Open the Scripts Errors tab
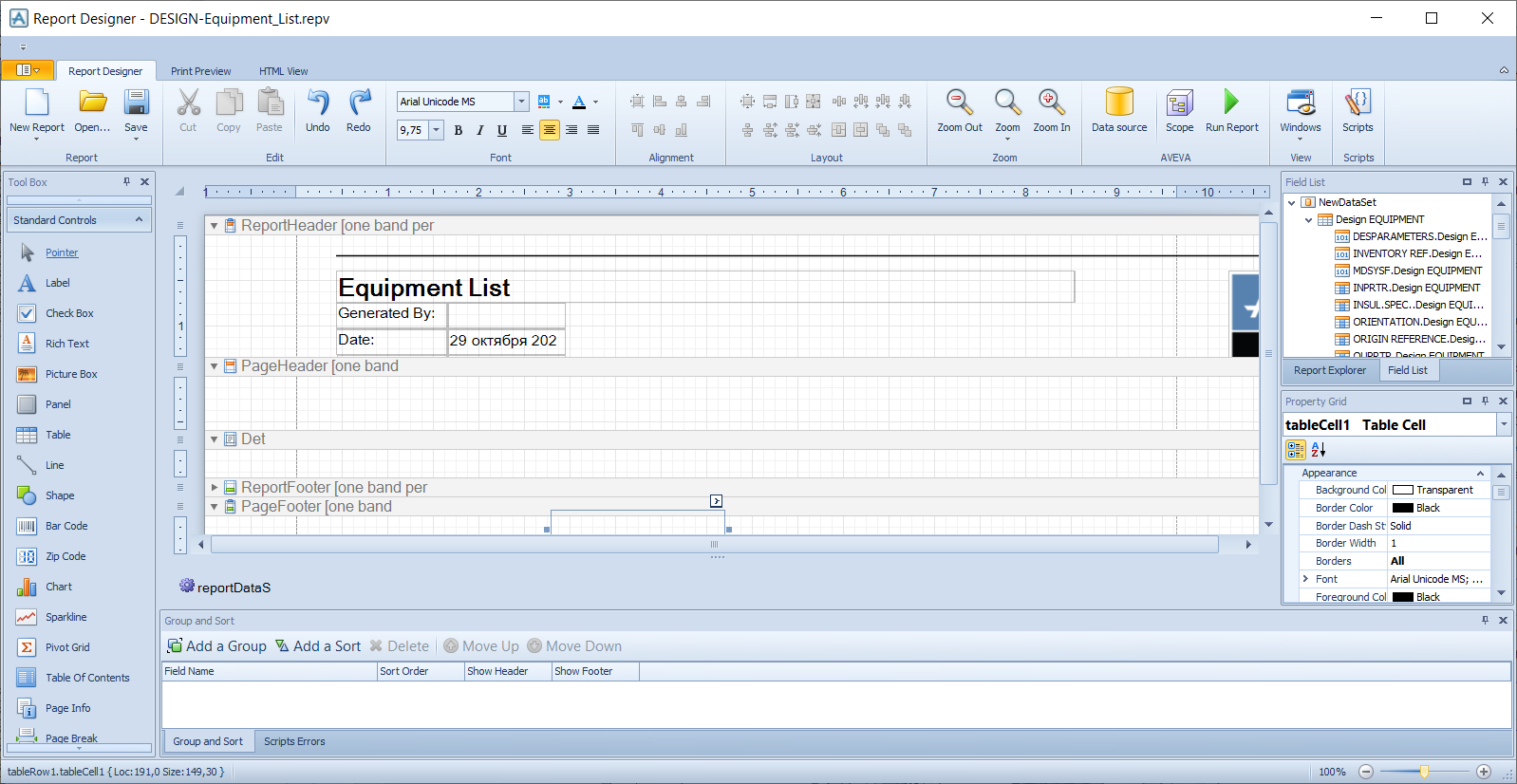Screen dimensions: 1517x784 click(294, 741)
